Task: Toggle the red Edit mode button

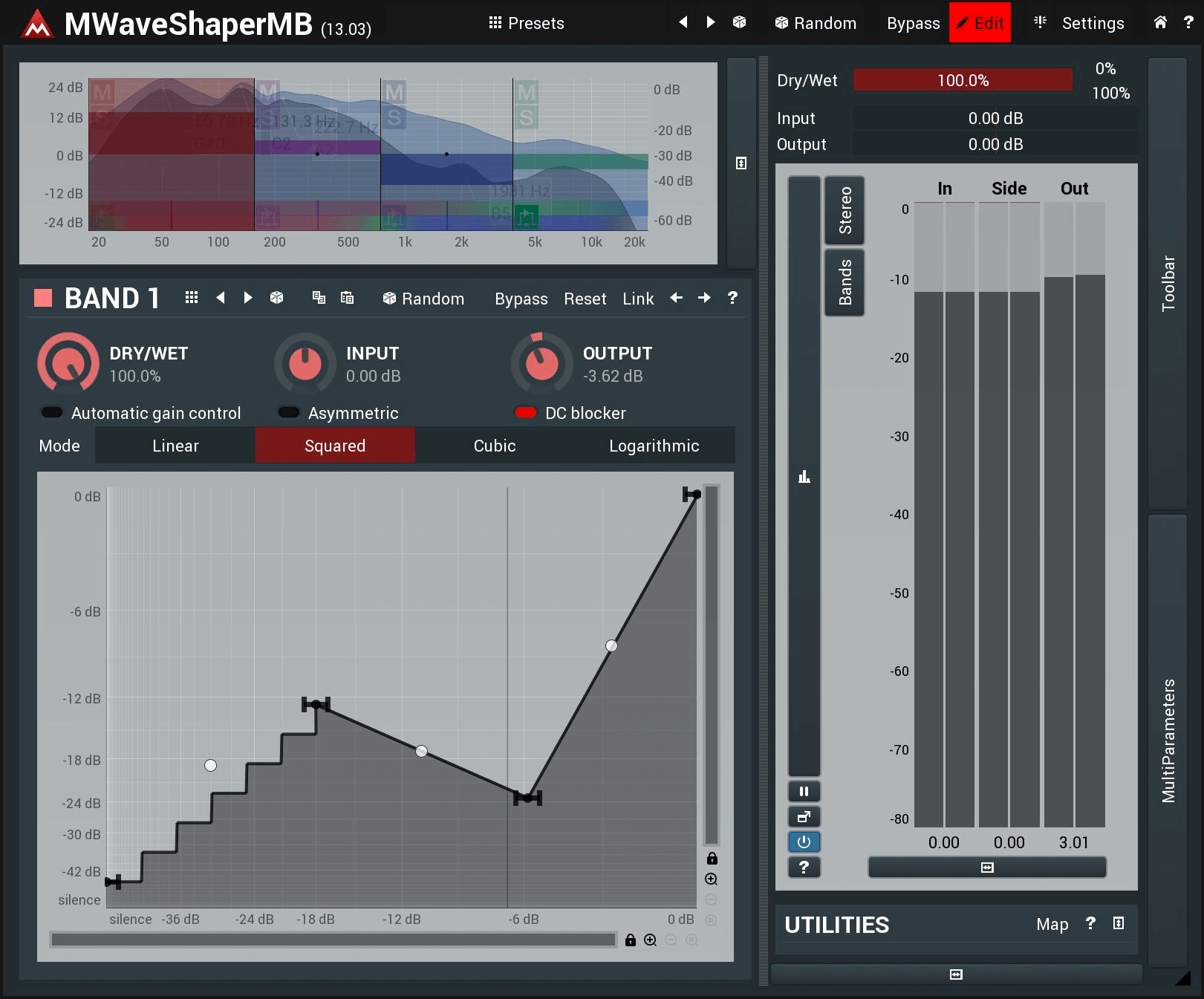Action: coord(980,23)
